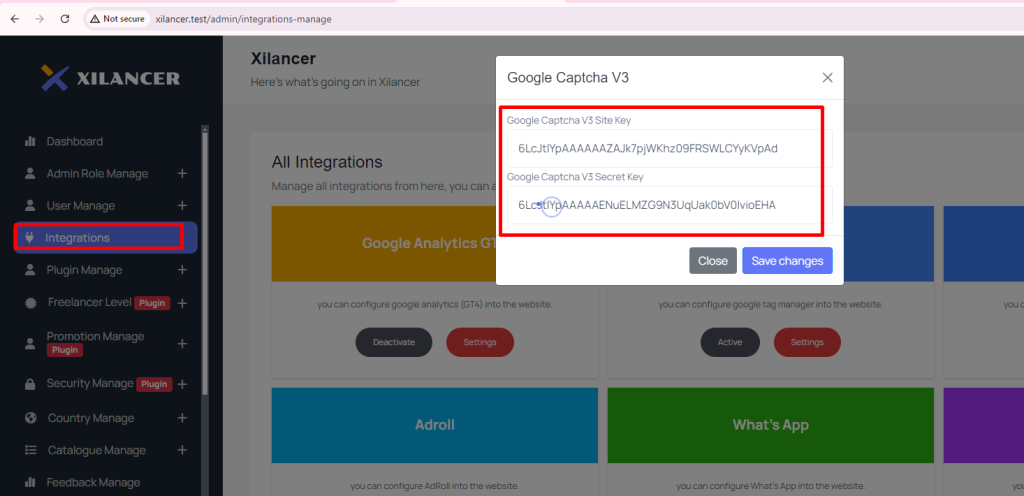Click the Google Captcha V3 Secret Key field

(x=669, y=205)
